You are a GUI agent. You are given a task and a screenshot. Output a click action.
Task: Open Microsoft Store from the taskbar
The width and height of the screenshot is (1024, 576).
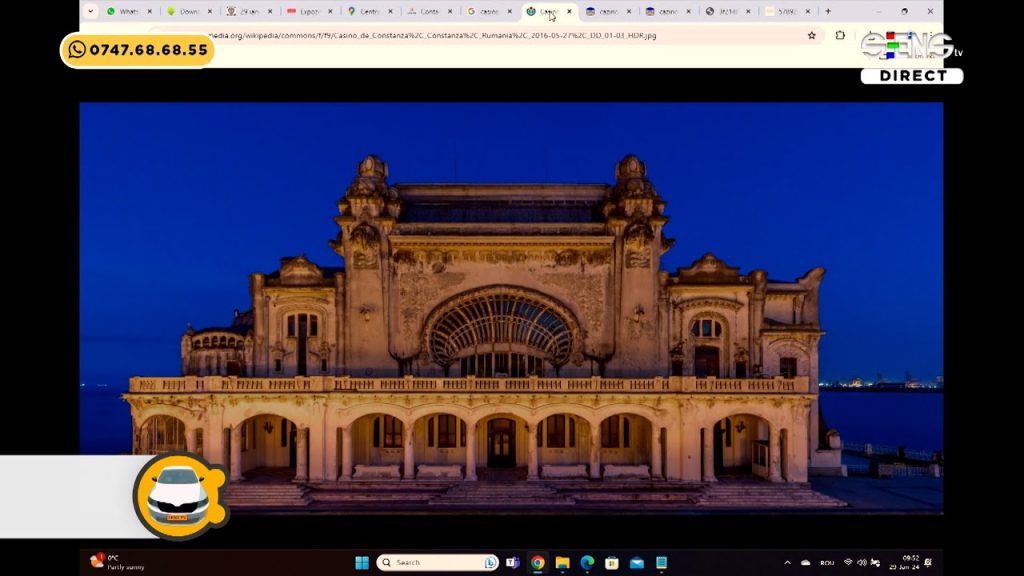tap(611, 563)
